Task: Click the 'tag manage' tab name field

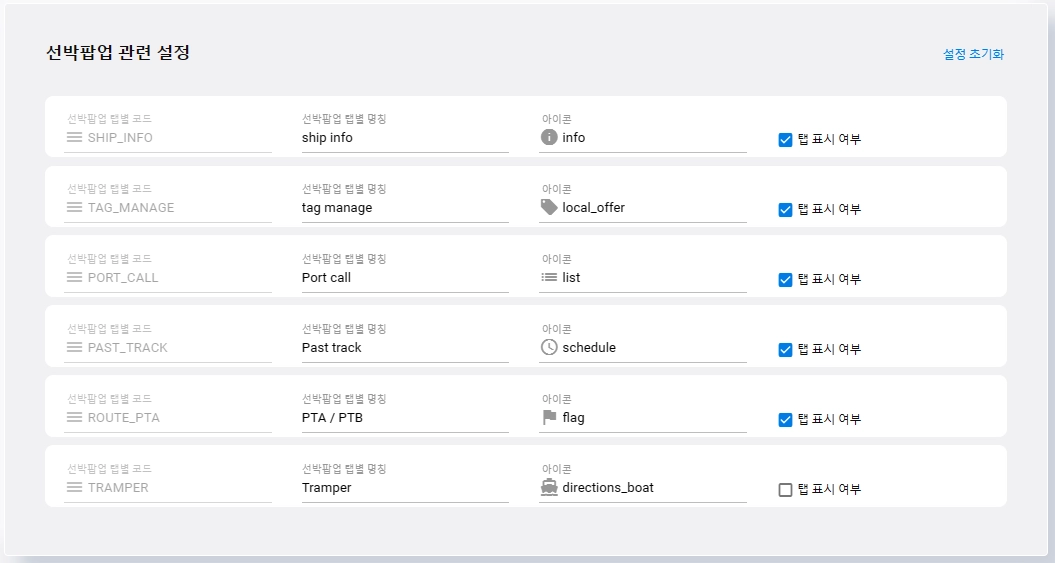Action: click(404, 208)
